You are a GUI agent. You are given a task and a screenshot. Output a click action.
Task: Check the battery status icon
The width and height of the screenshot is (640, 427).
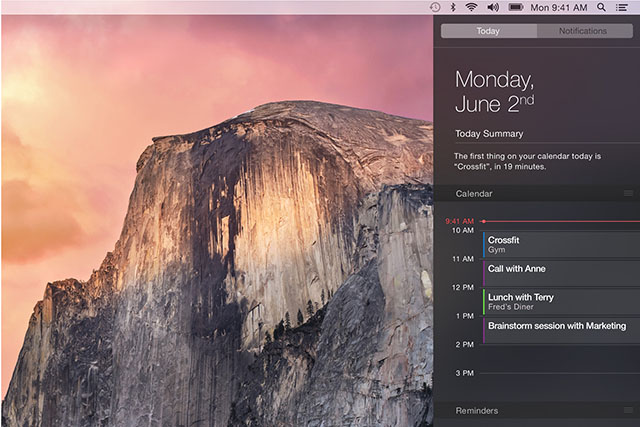(x=516, y=7)
